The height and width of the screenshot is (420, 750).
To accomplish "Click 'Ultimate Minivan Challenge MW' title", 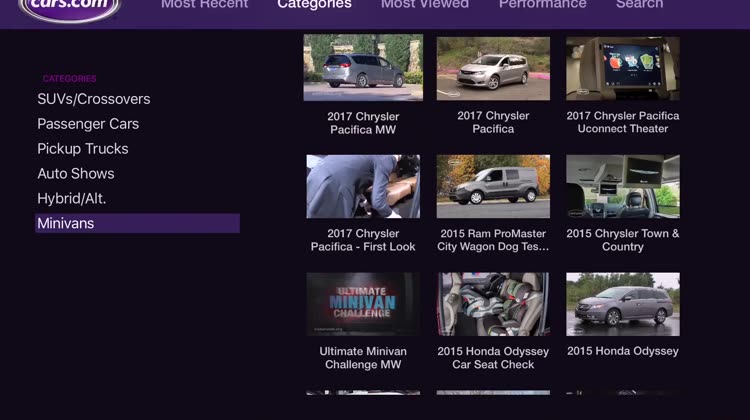I will tap(363, 358).
